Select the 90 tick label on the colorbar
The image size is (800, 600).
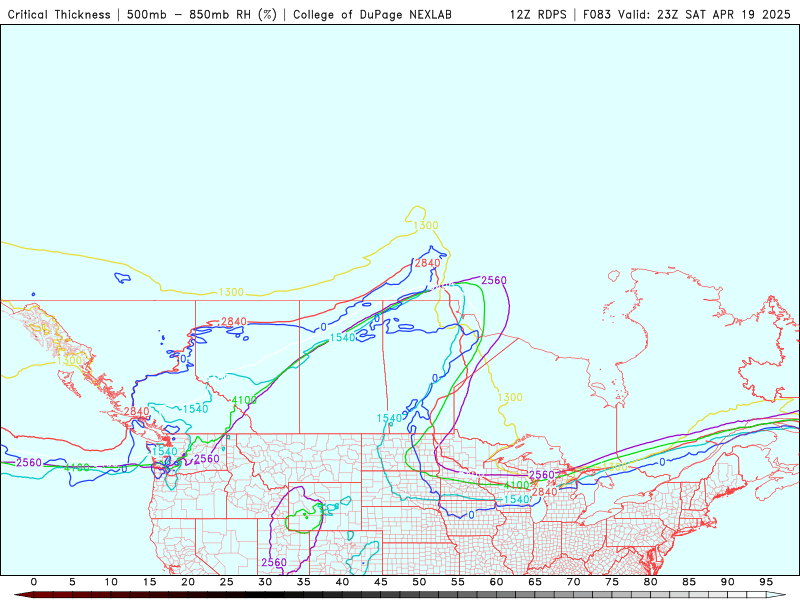coord(728,582)
